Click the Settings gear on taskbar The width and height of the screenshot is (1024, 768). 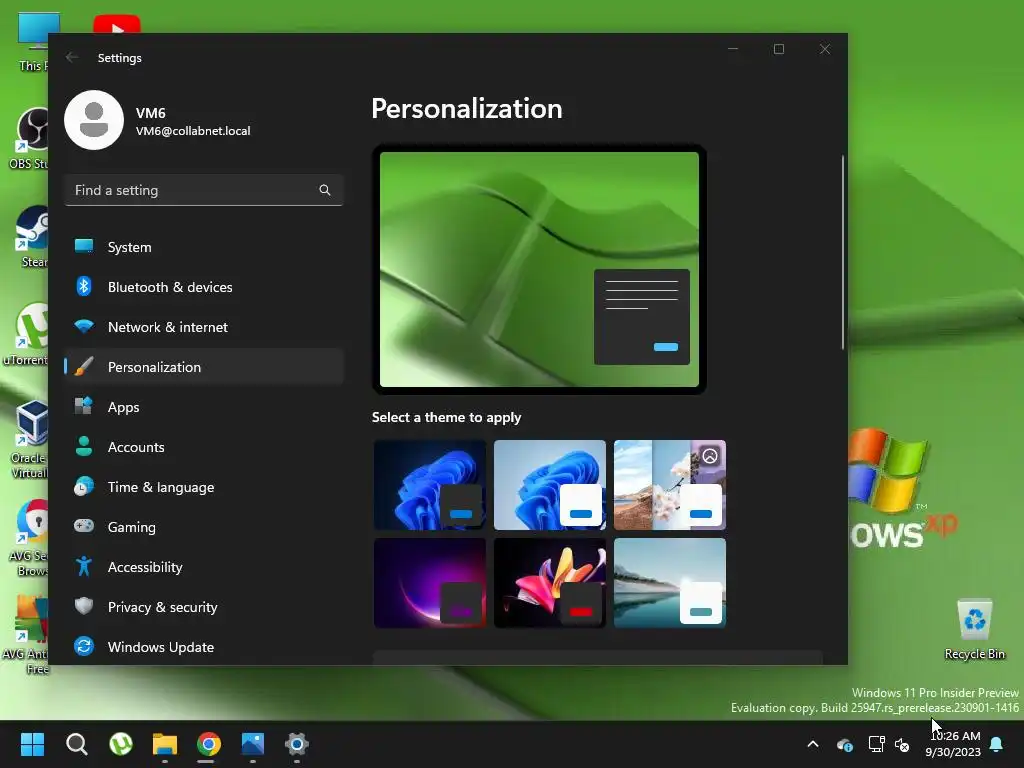click(296, 744)
